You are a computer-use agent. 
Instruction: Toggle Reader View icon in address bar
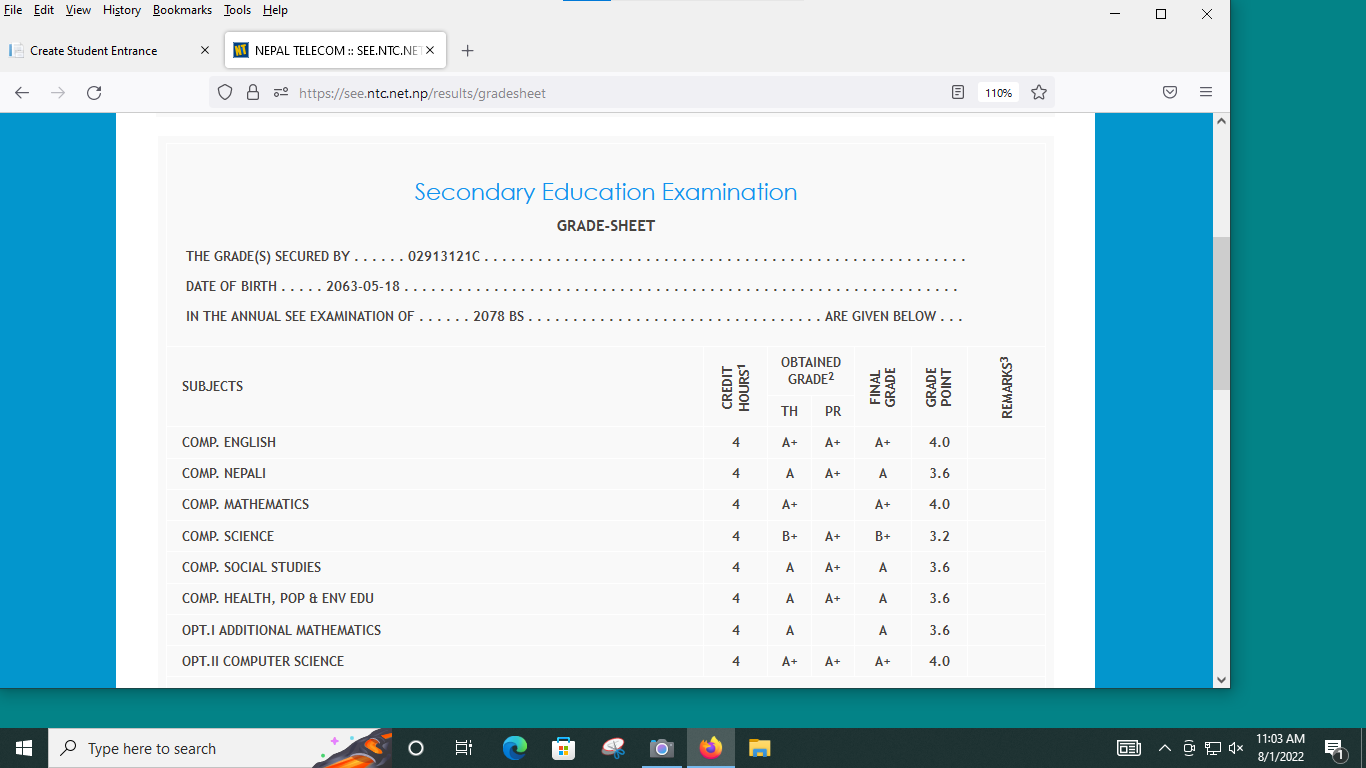point(958,93)
